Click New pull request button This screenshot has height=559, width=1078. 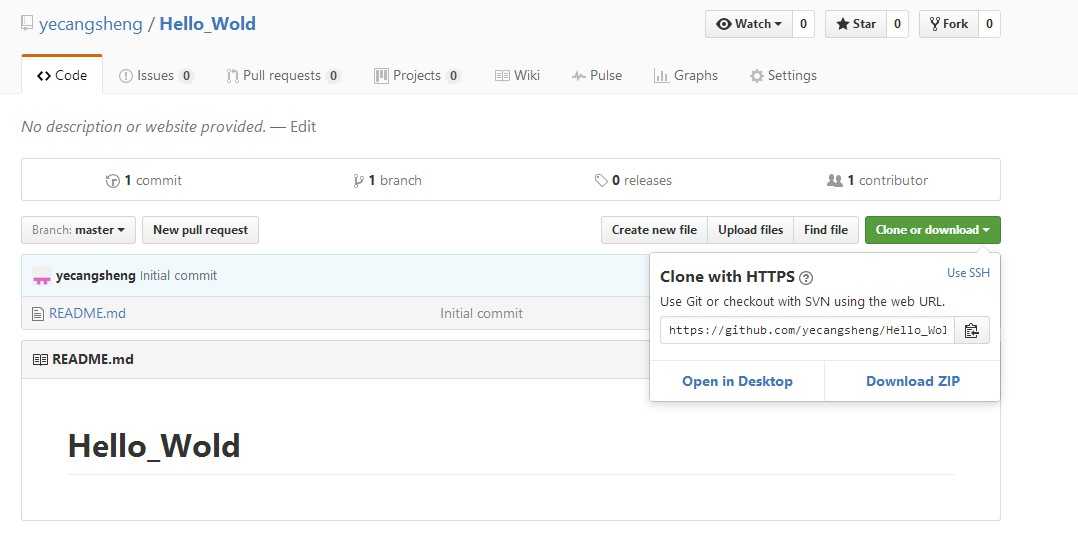tap(200, 230)
